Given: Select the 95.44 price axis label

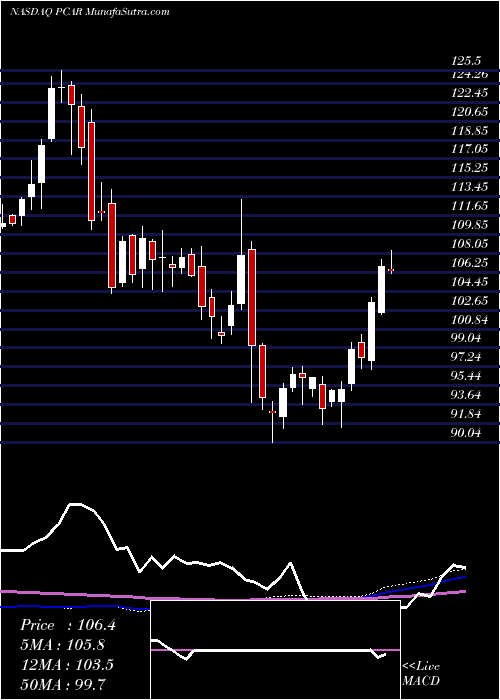Looking at the screenshot, I should point(467,376).
